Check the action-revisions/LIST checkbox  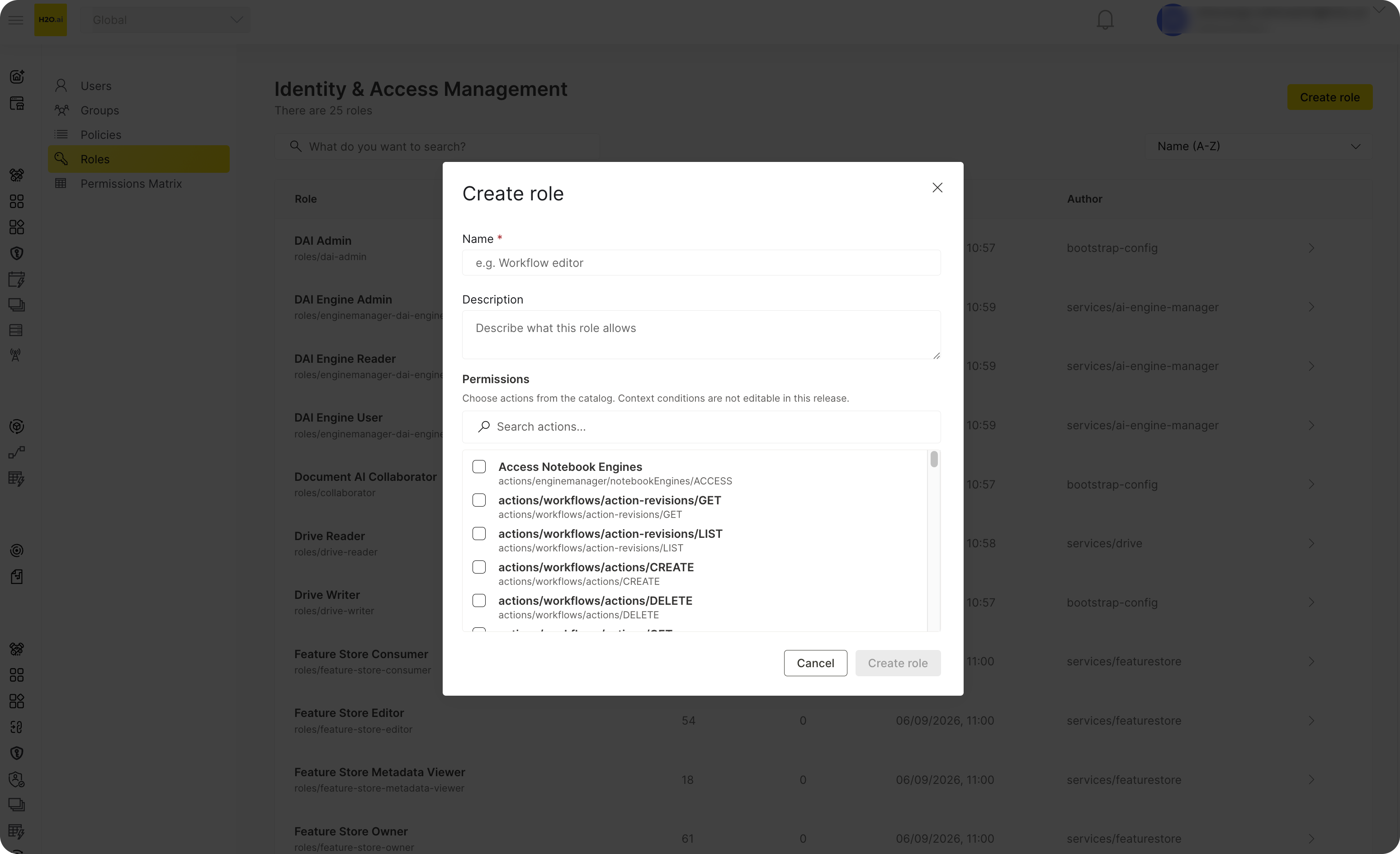479,534
